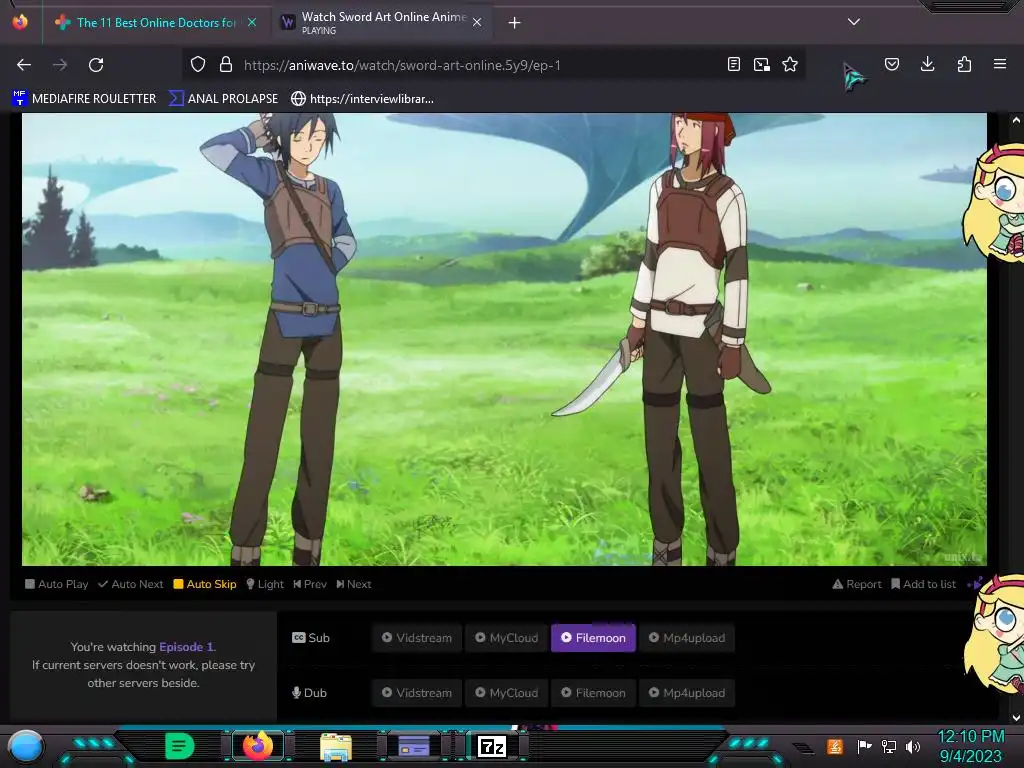Open the Firefox downloads panel
This screenshot has height=768, width=1024.
tap(927, 64)
